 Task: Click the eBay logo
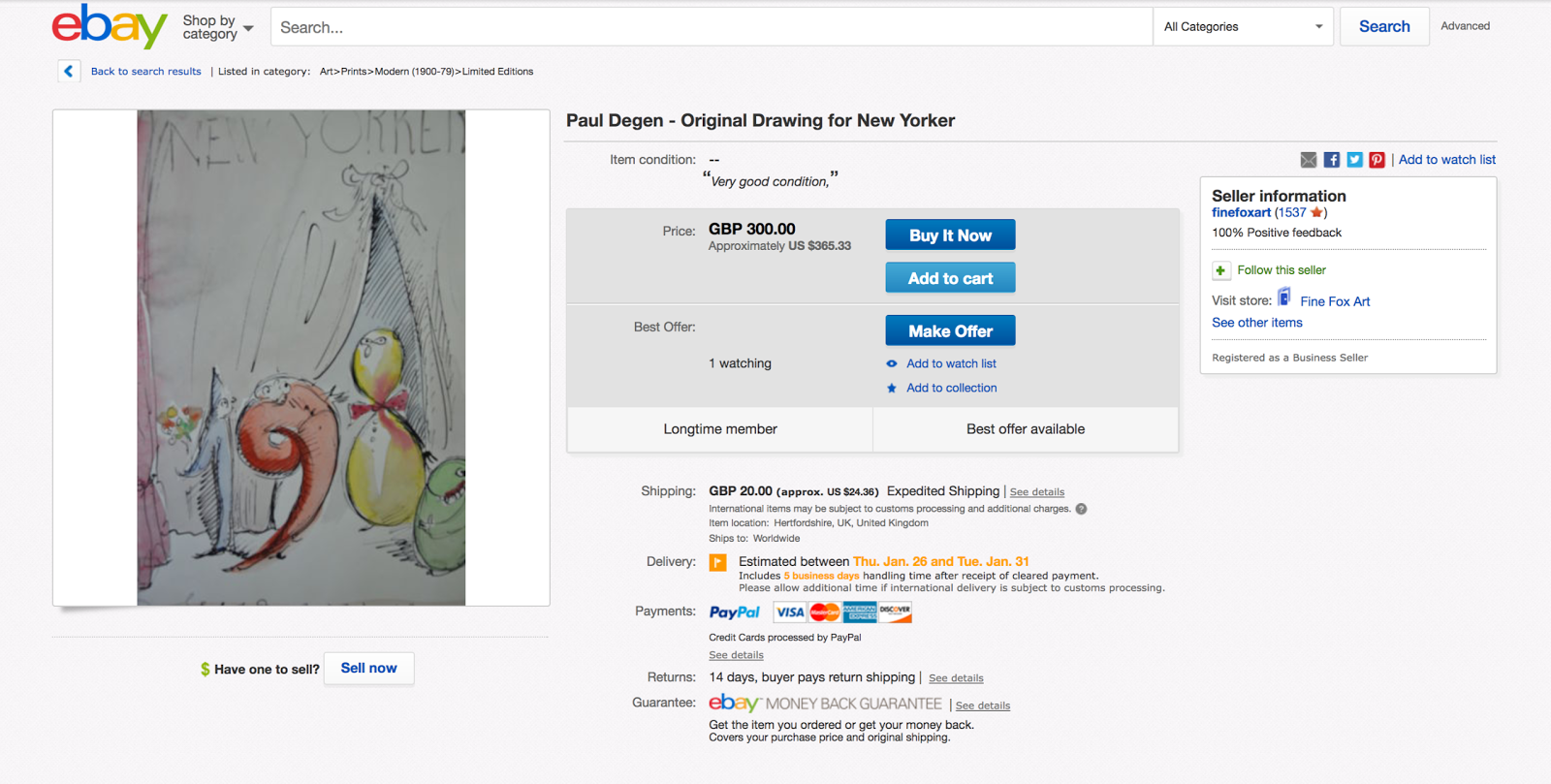110,26
